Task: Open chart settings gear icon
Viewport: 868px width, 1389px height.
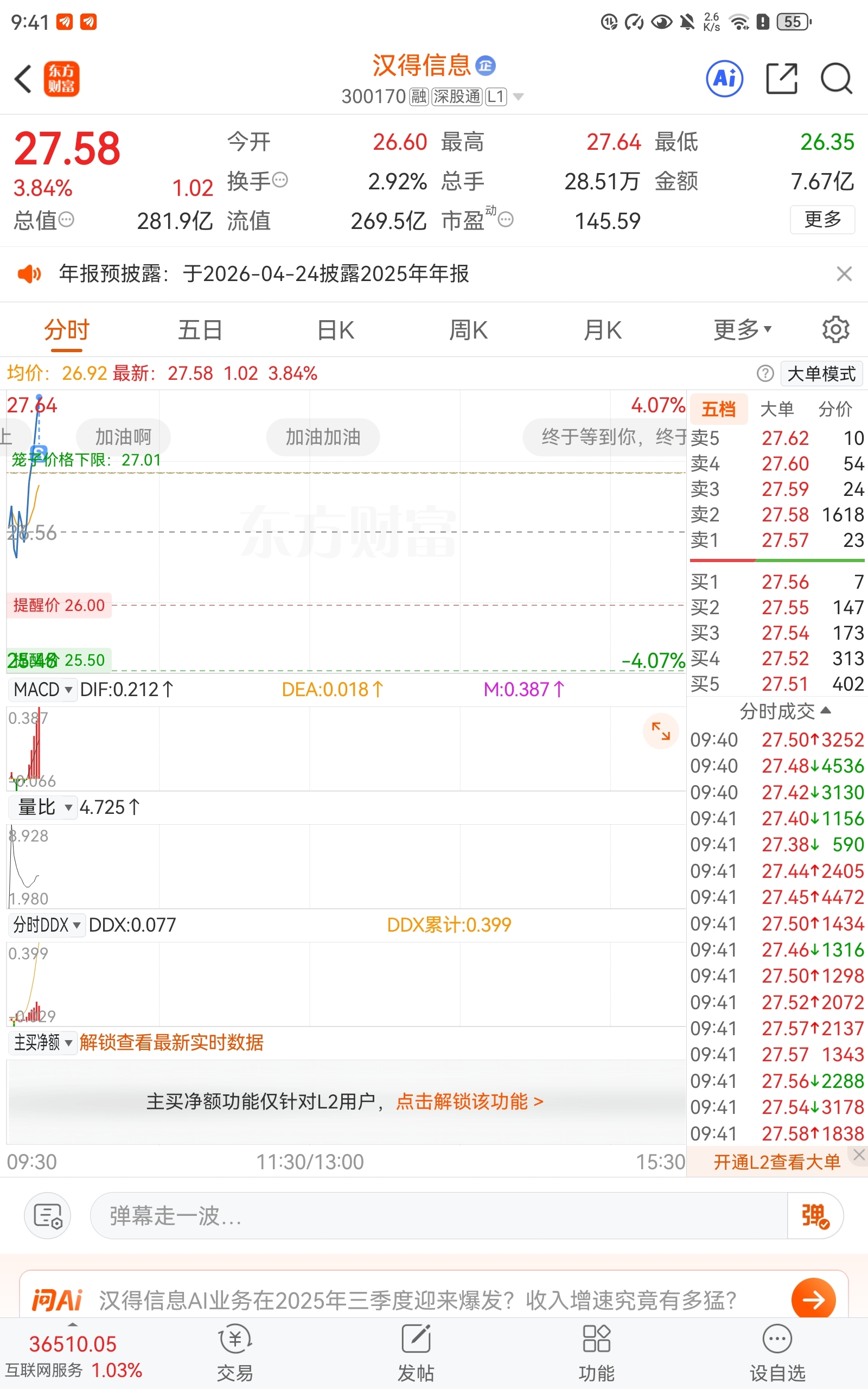Action: point(835,329)
